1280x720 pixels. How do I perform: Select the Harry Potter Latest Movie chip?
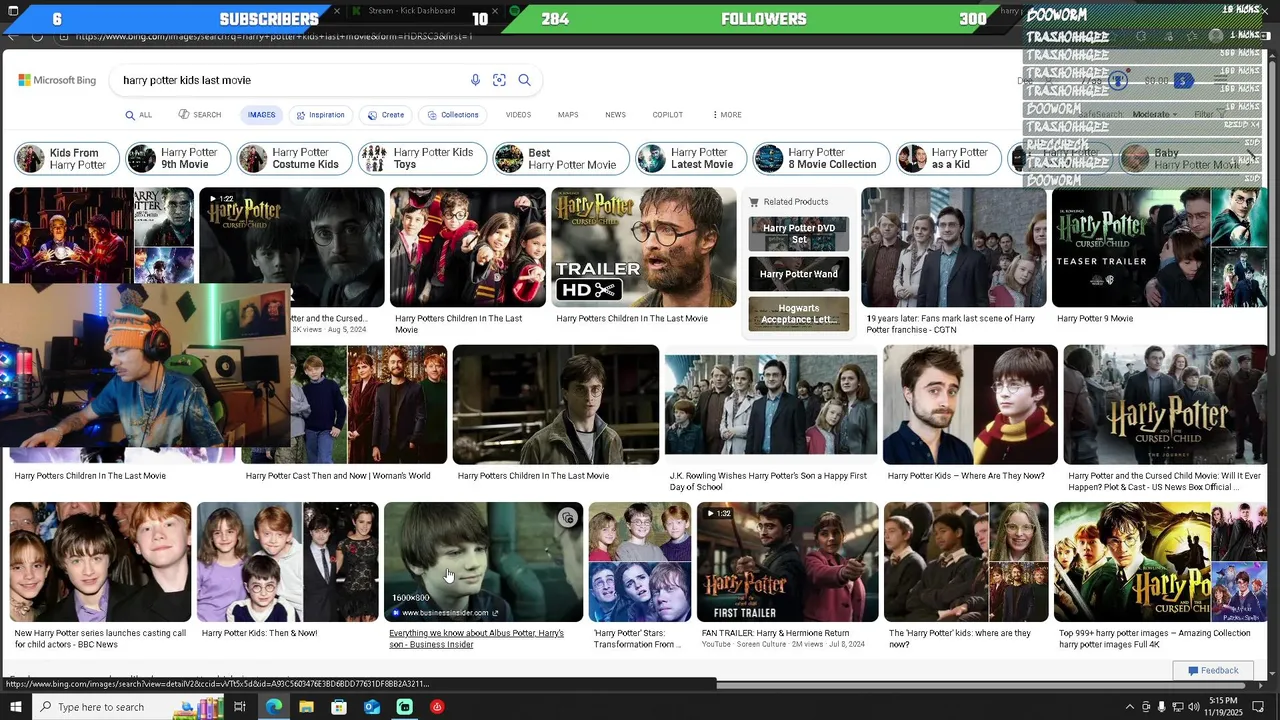point(691,158)
